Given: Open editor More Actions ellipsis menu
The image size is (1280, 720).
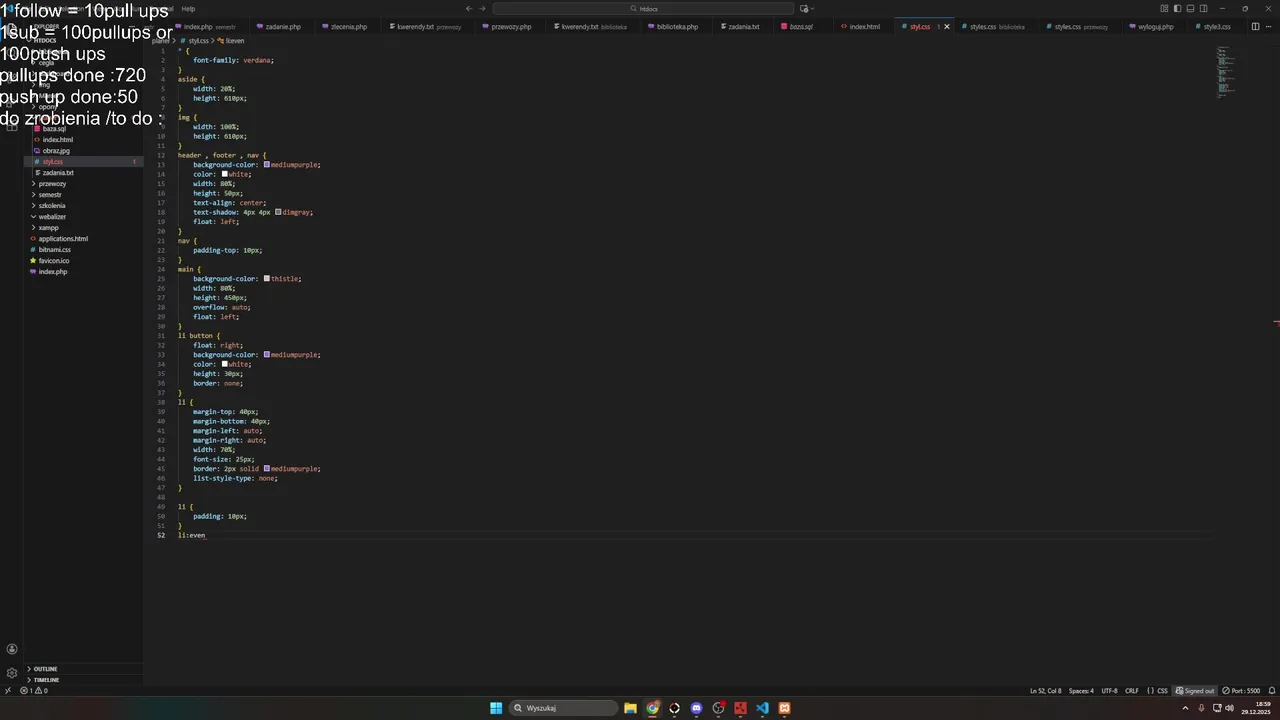Looking at the screenshot, I should (x=1268, y=27).
